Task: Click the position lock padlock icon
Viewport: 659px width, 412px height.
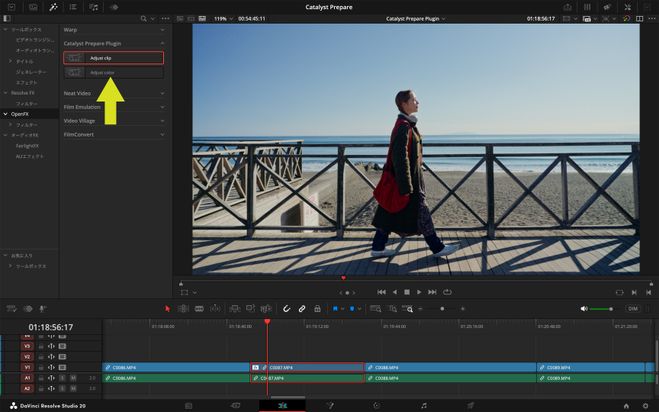Action: pyautogui.click(x=317, y=308)
